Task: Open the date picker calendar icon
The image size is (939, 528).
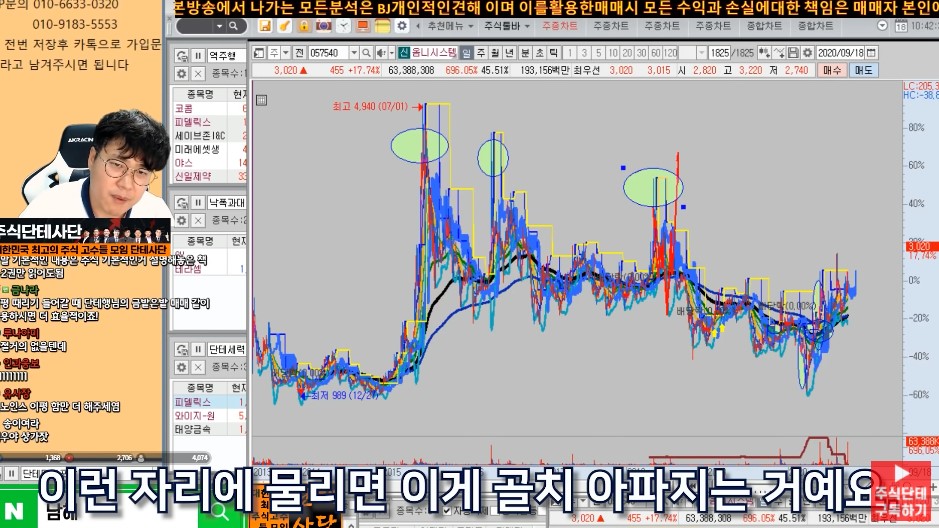Action: [872, 53]
